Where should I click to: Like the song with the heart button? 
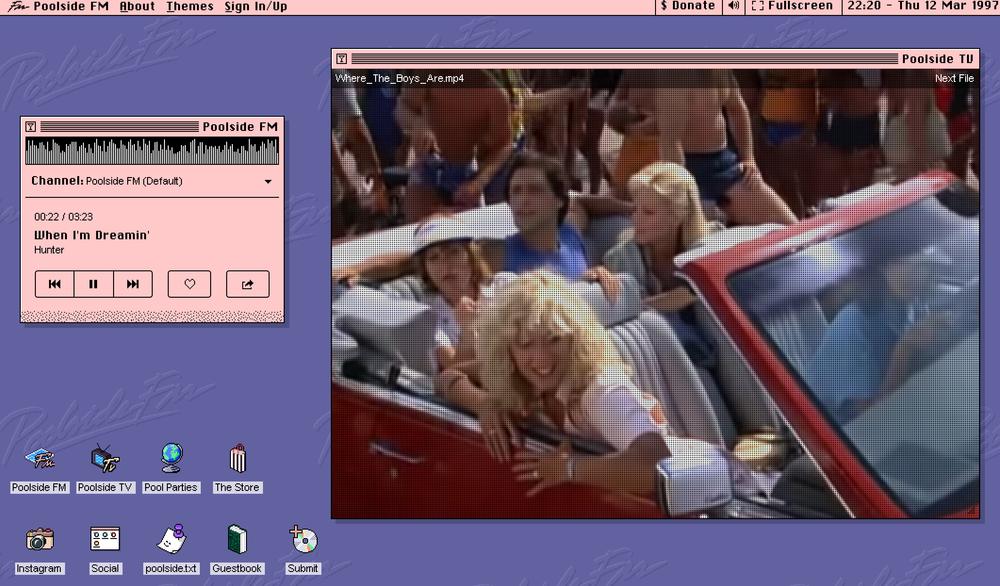(189, 284)
